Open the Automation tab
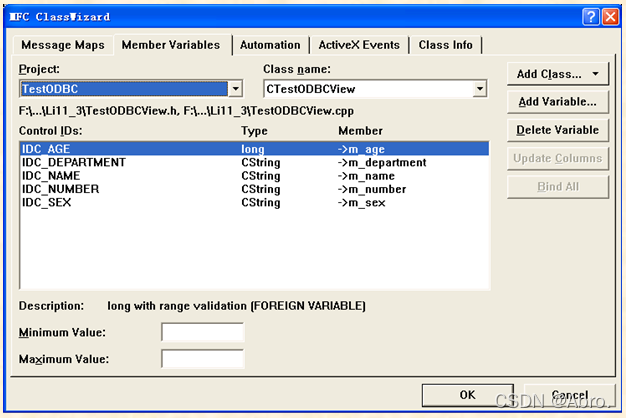 pyautogui.click(x=270, y=45)
